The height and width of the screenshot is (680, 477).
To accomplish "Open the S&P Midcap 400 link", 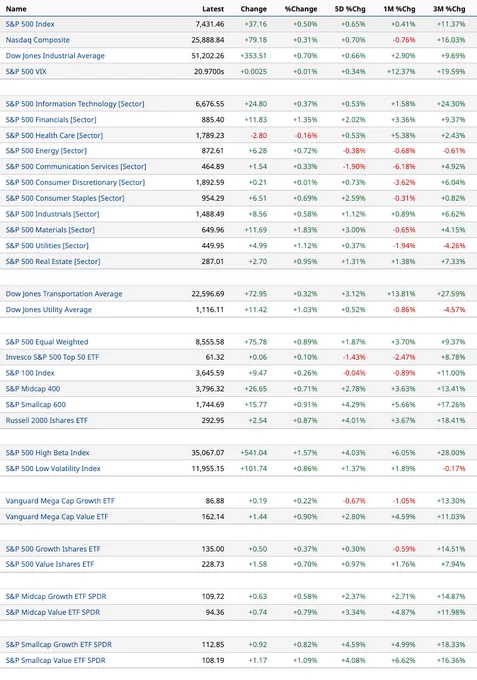I will tap(33, 389).
